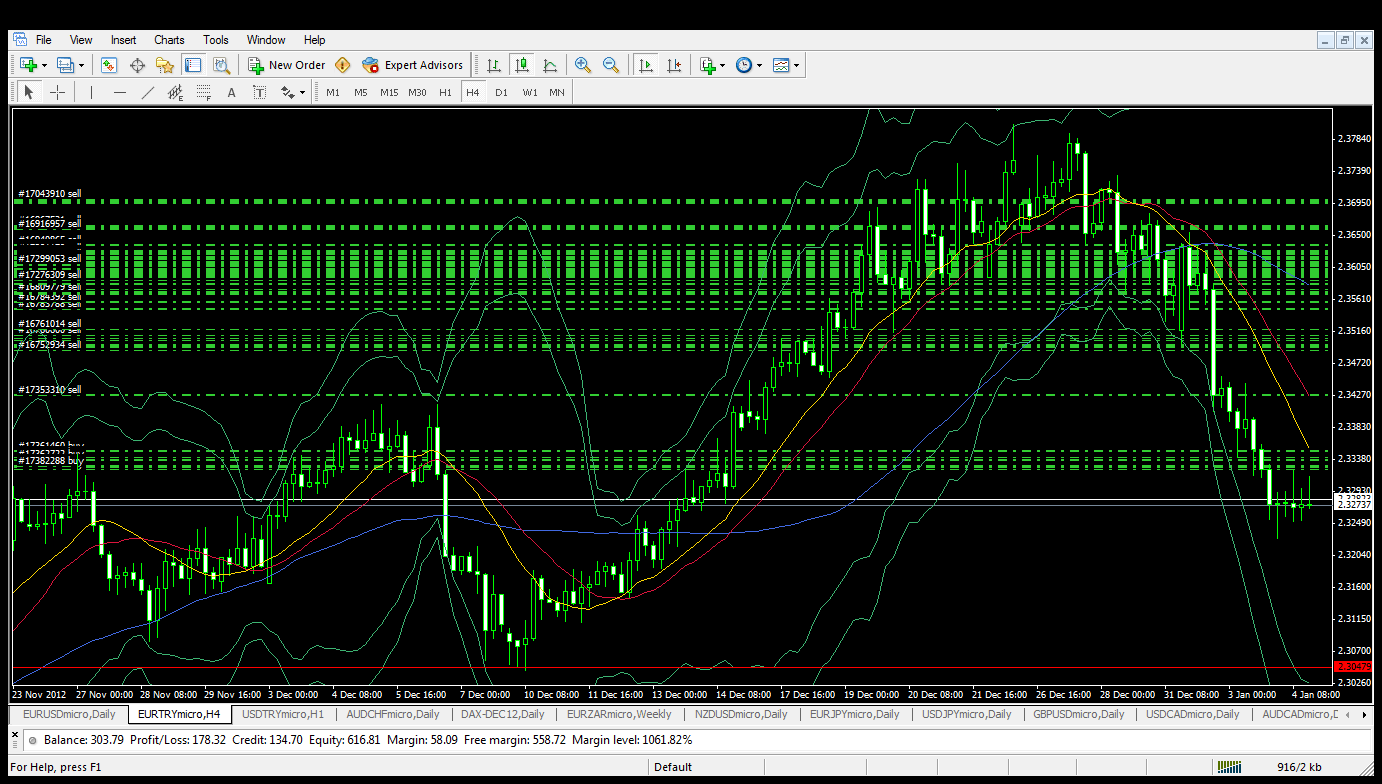This screenshot has width=1382, height=784.
Task: Draw a trendline with the toolbar tool
Action: [148, 92]
